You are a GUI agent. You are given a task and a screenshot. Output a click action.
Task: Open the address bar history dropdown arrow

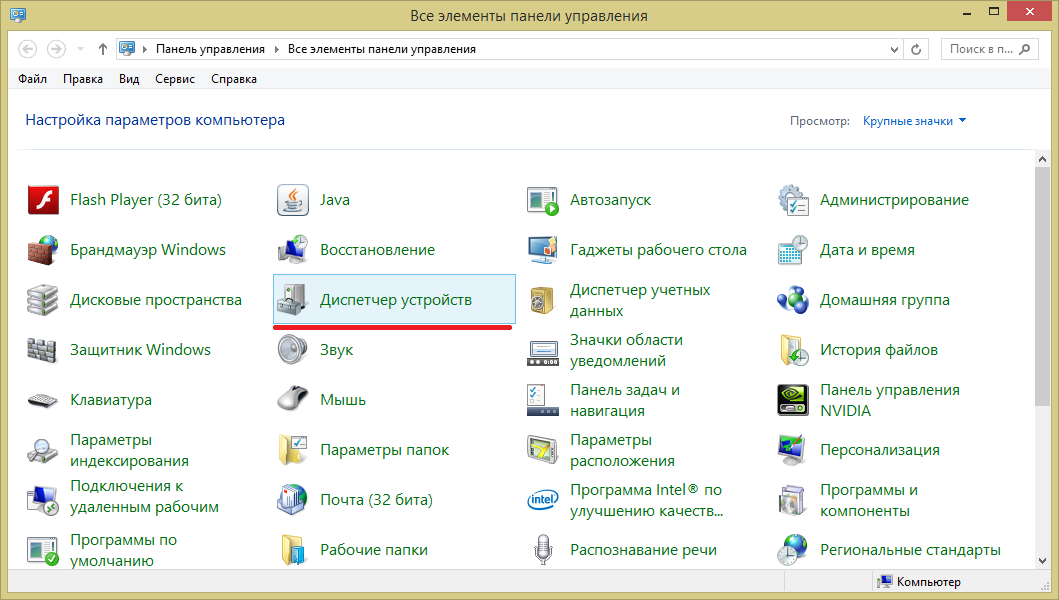pyautogui.click(x=893, y=49)
